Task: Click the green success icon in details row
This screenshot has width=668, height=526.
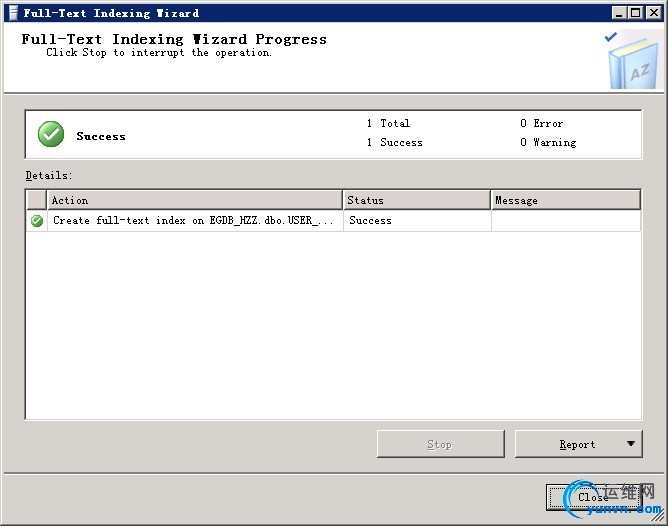Action: (x=37, y=221)
